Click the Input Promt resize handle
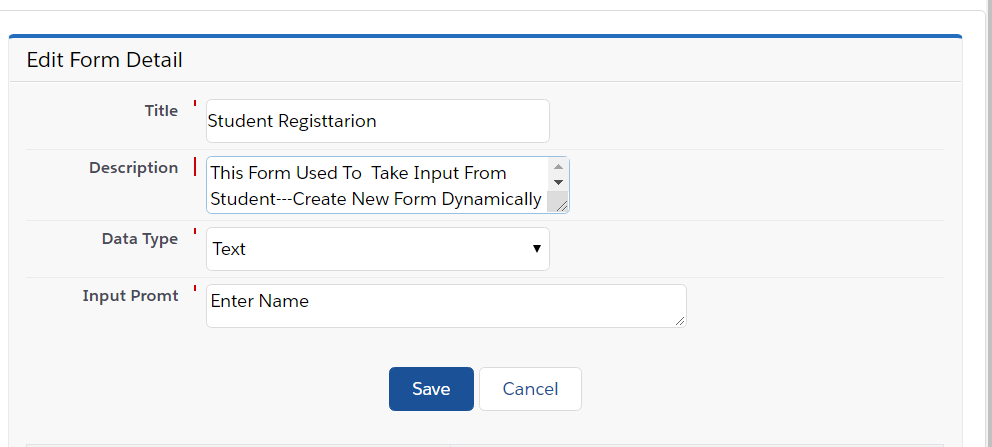The width and height of the screenshot is (992, 447). [680, 320]
